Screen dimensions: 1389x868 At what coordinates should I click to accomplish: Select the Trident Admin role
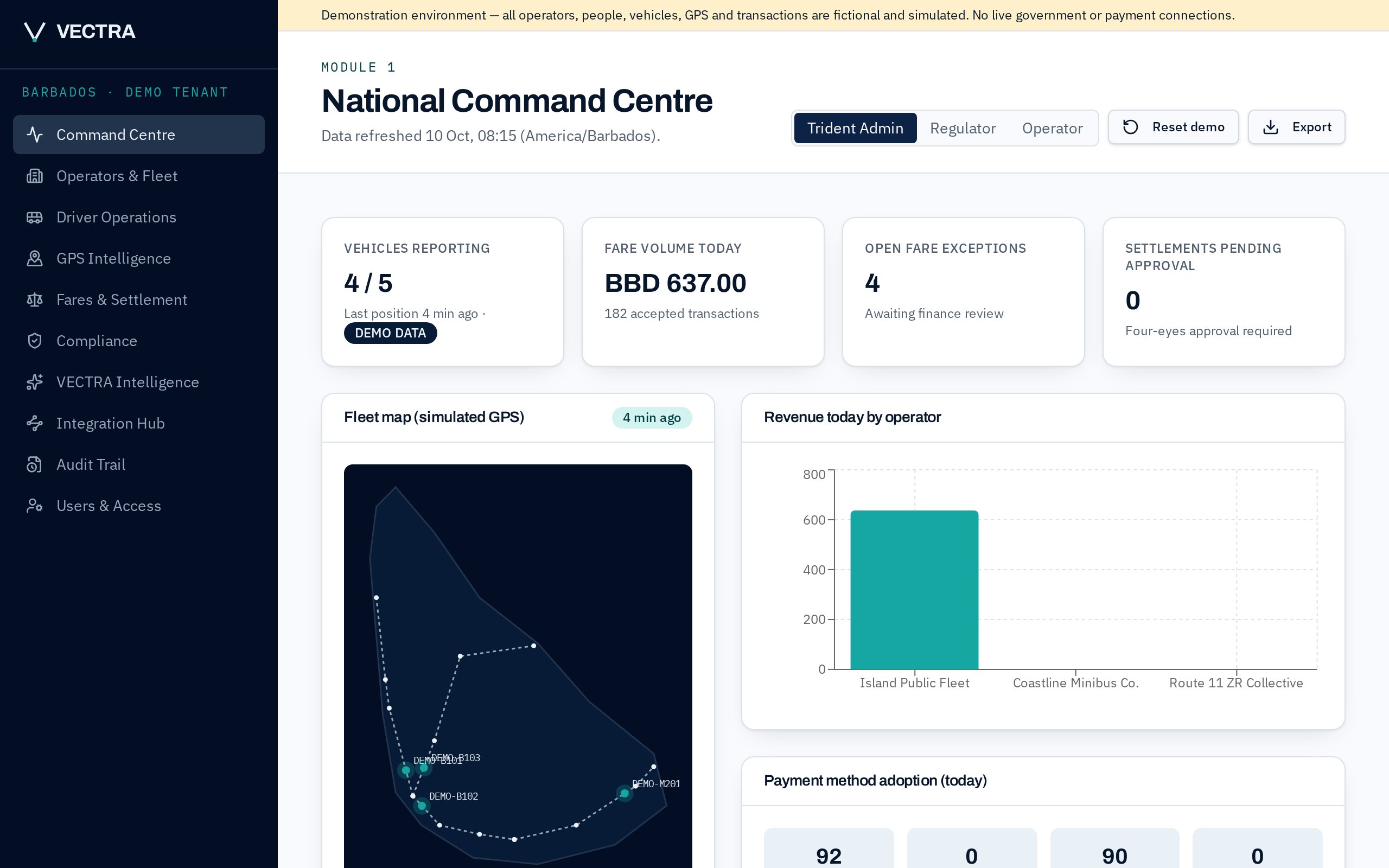point(855,128)
